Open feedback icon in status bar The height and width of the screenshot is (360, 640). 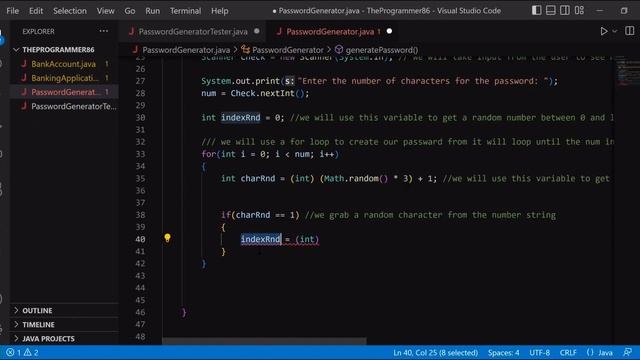click(x=628, y=352)
